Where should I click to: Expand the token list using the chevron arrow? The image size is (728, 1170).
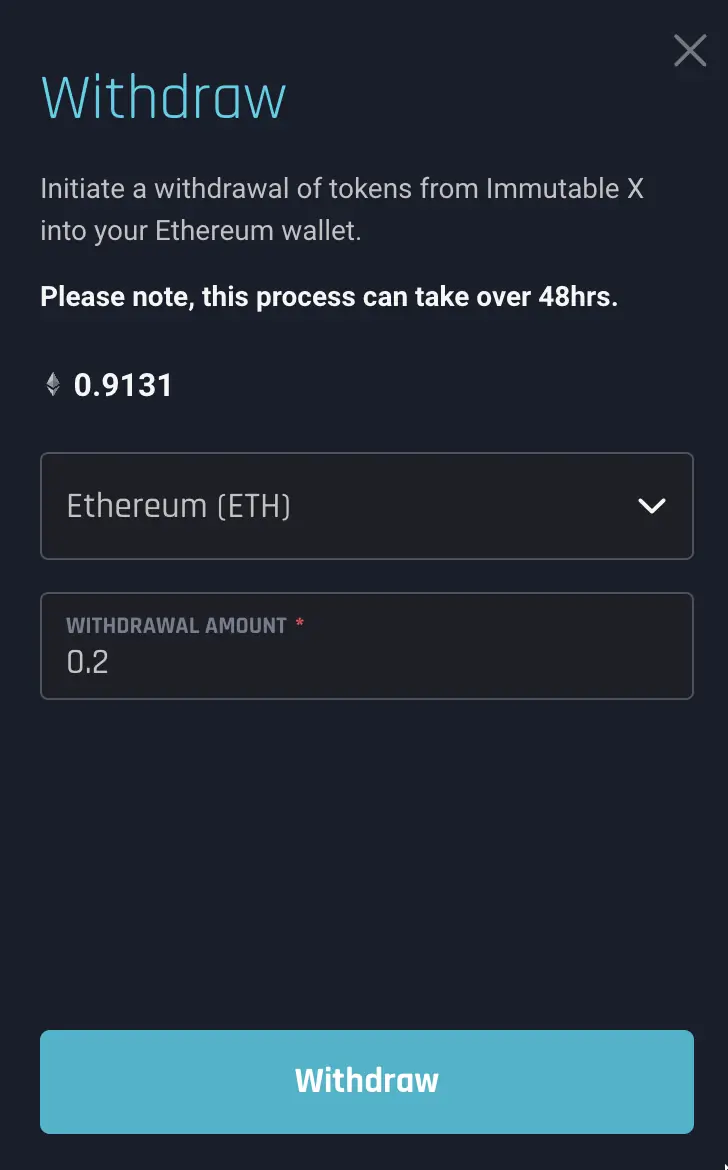click(x=651, y=506)
